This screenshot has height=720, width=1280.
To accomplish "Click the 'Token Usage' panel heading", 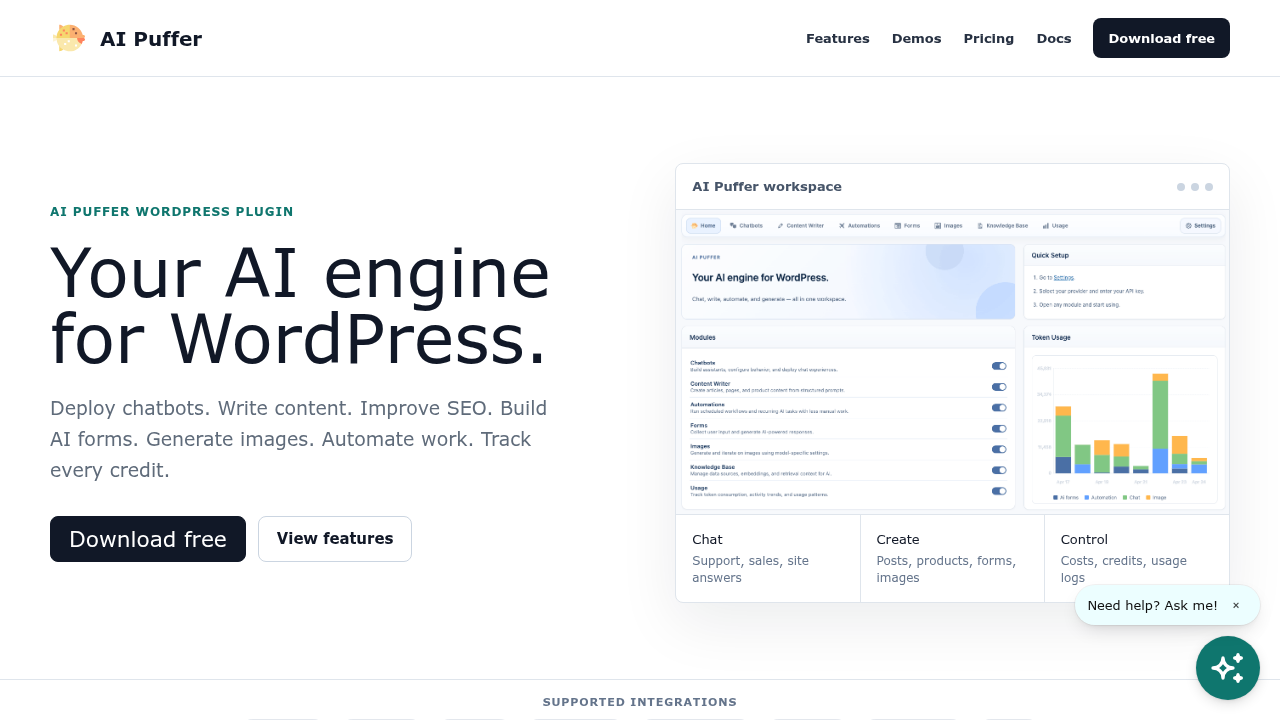I will pos(1051,338).
